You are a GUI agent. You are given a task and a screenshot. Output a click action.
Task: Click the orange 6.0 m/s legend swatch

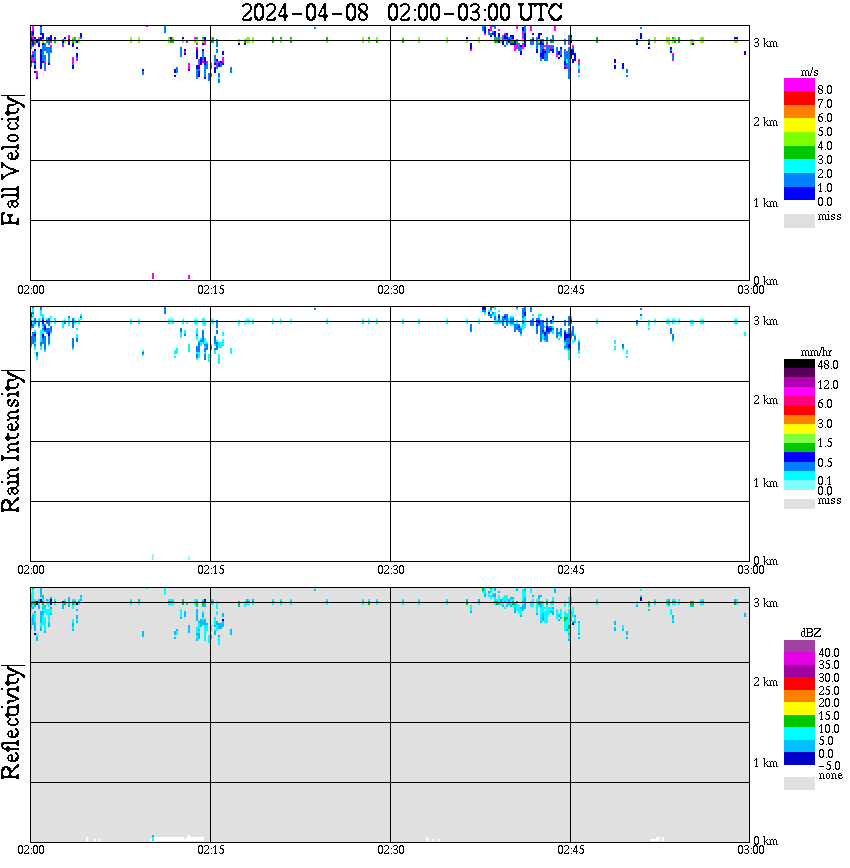click(x=799, y=112)
